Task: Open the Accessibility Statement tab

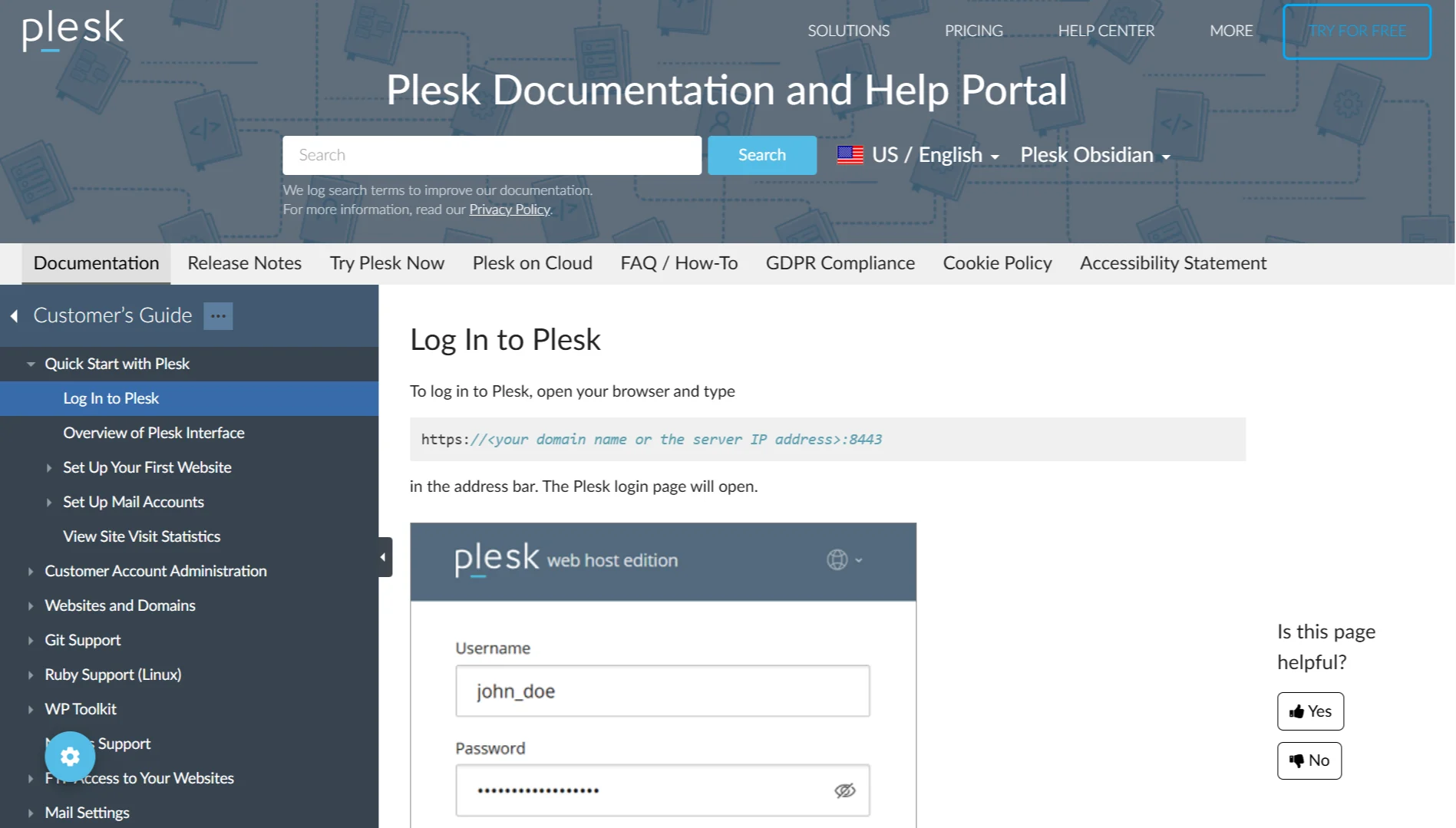Action: click(1173, 263)
